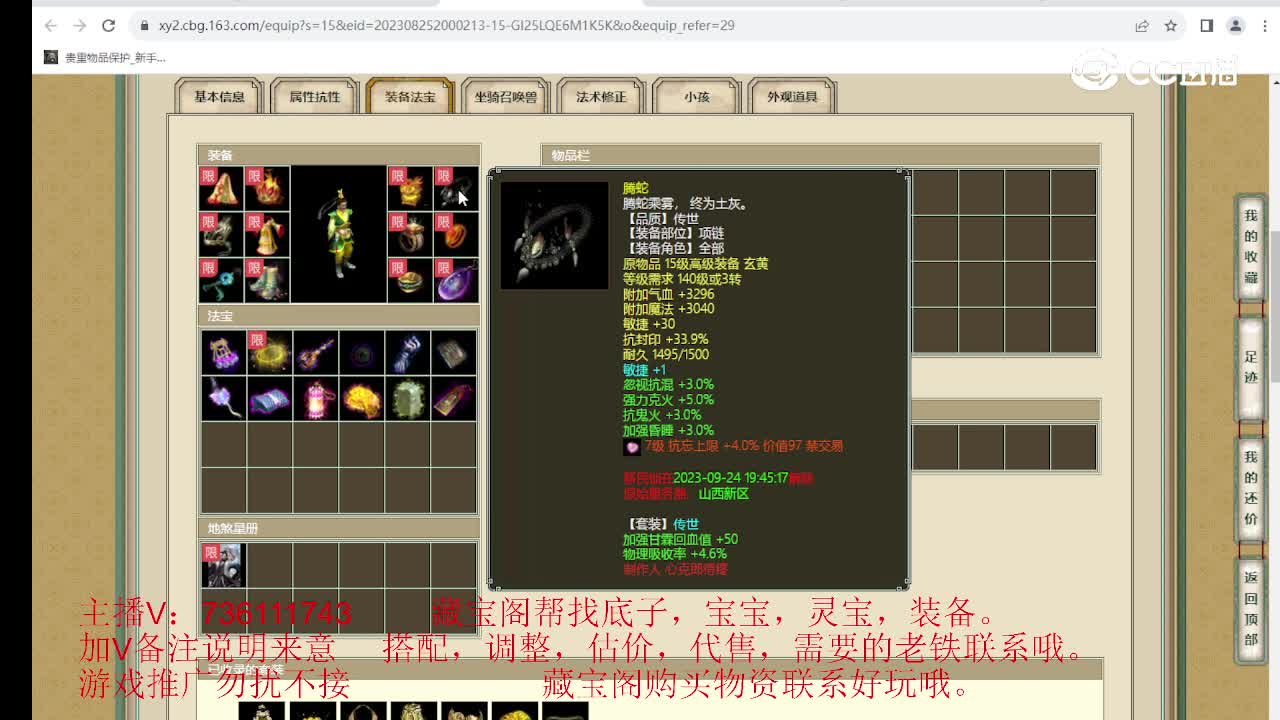The image size is (1280, 720).
Task: Click the pink gem icon beside 7级 抗忘上限
Action: [x=631, y=446]
